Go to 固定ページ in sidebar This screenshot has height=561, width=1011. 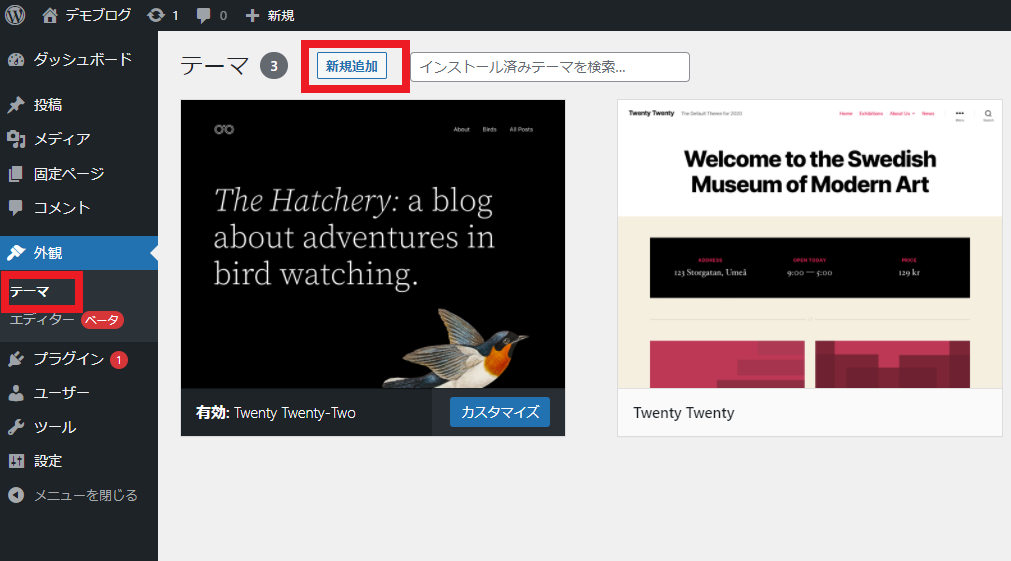(x=68, y=173)
